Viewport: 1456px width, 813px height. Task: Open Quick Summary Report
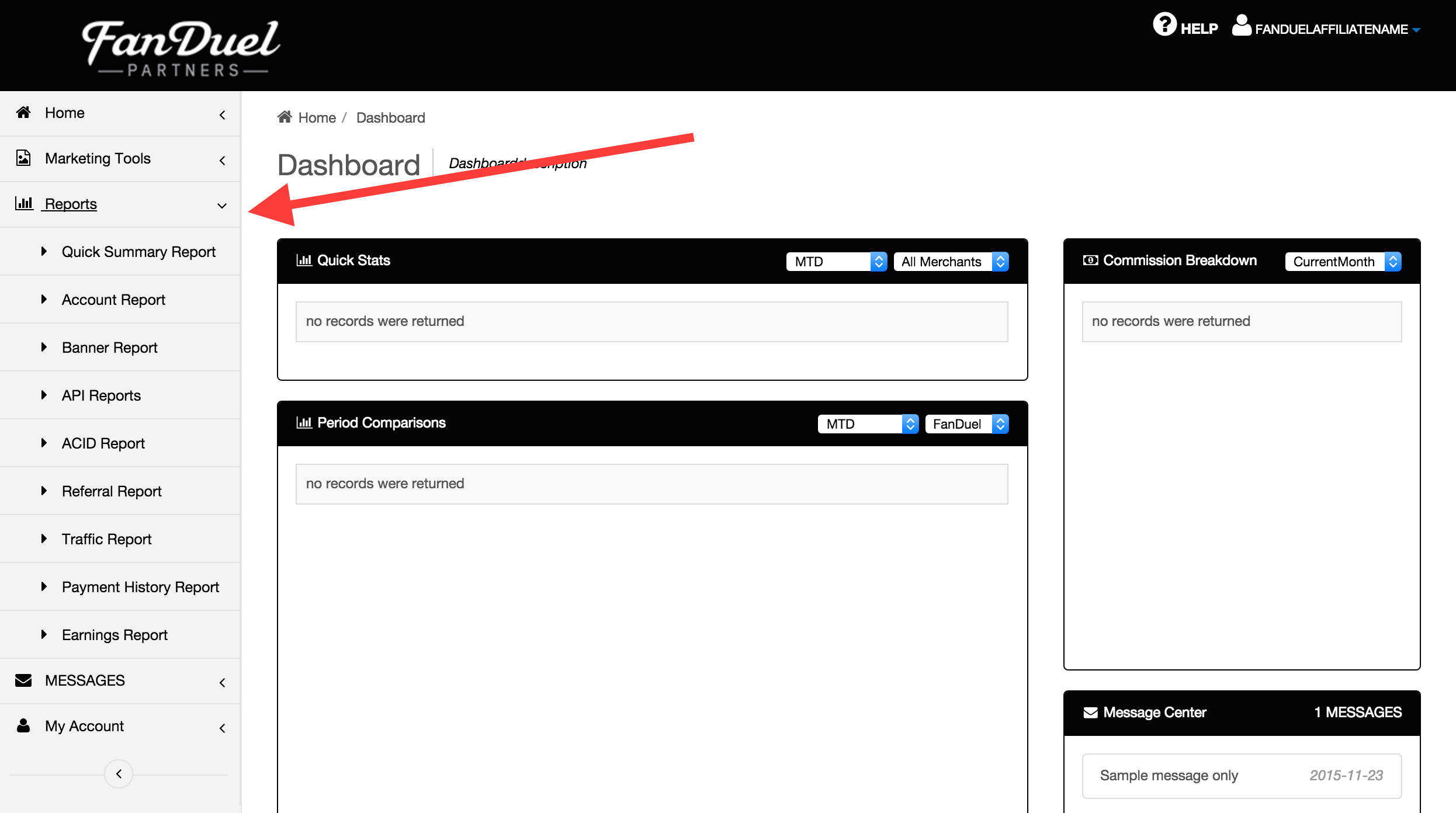(x=138, y=252)
